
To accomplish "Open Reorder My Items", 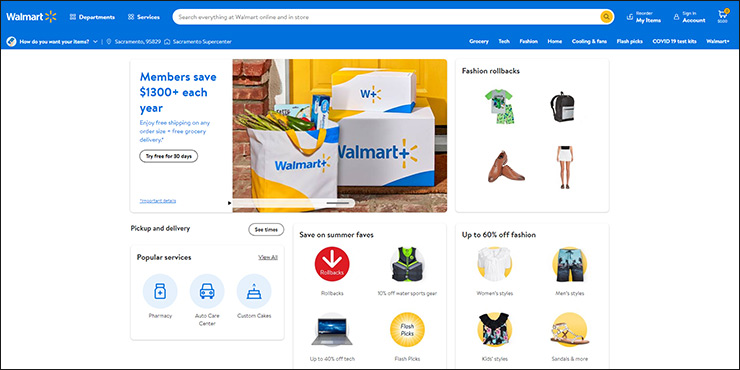I will pyautogui.click(x=644, y=17).
